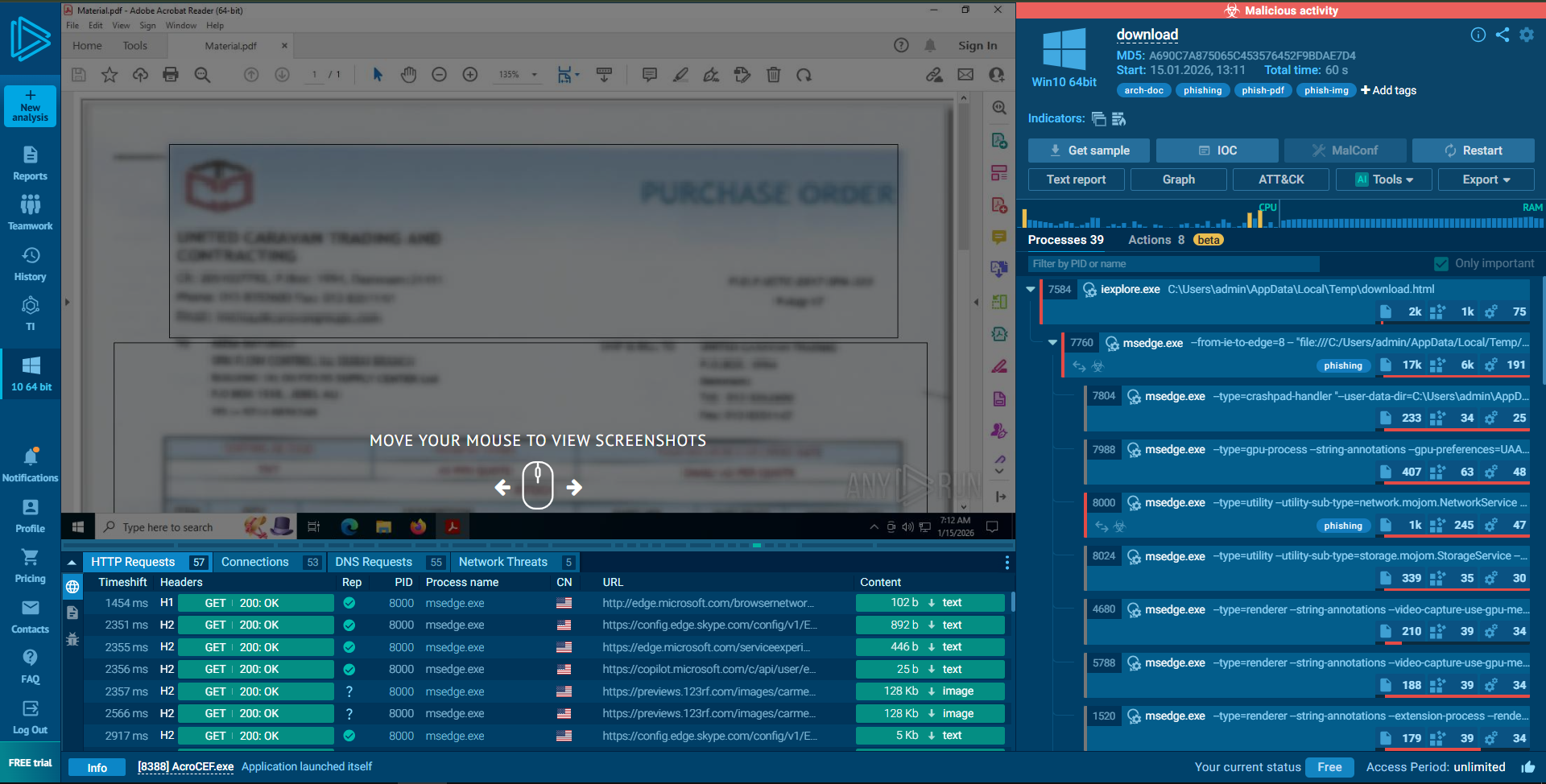Click the CPU/RAM usage timeline graph

click(x=1282, y=218)
